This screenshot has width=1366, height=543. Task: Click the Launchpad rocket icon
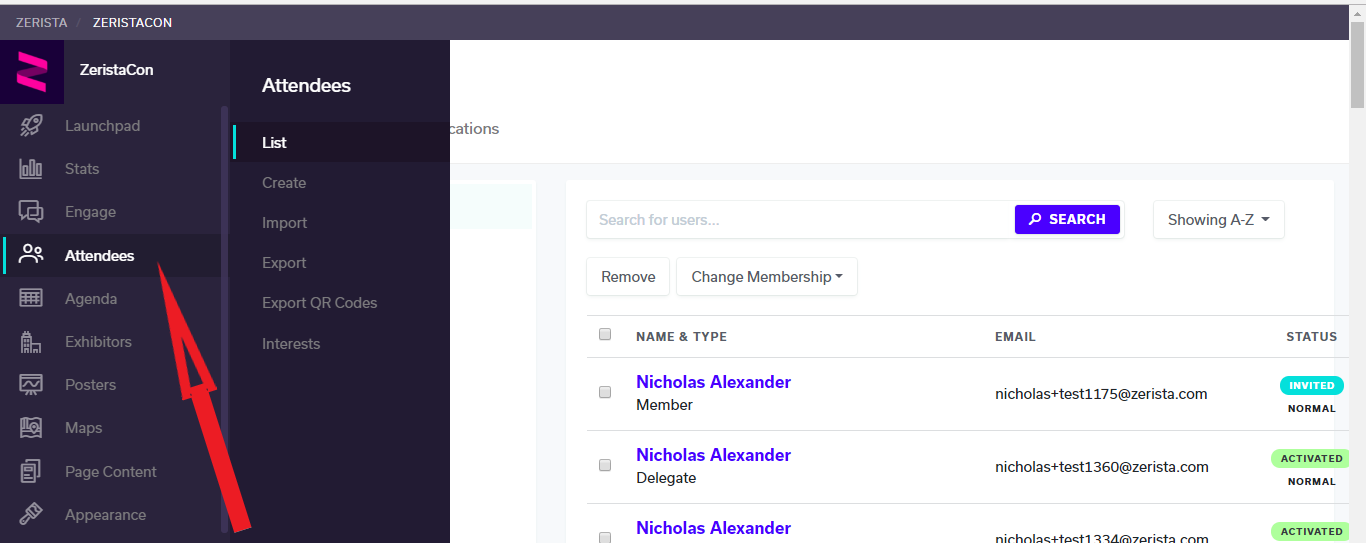click(31, 126)
